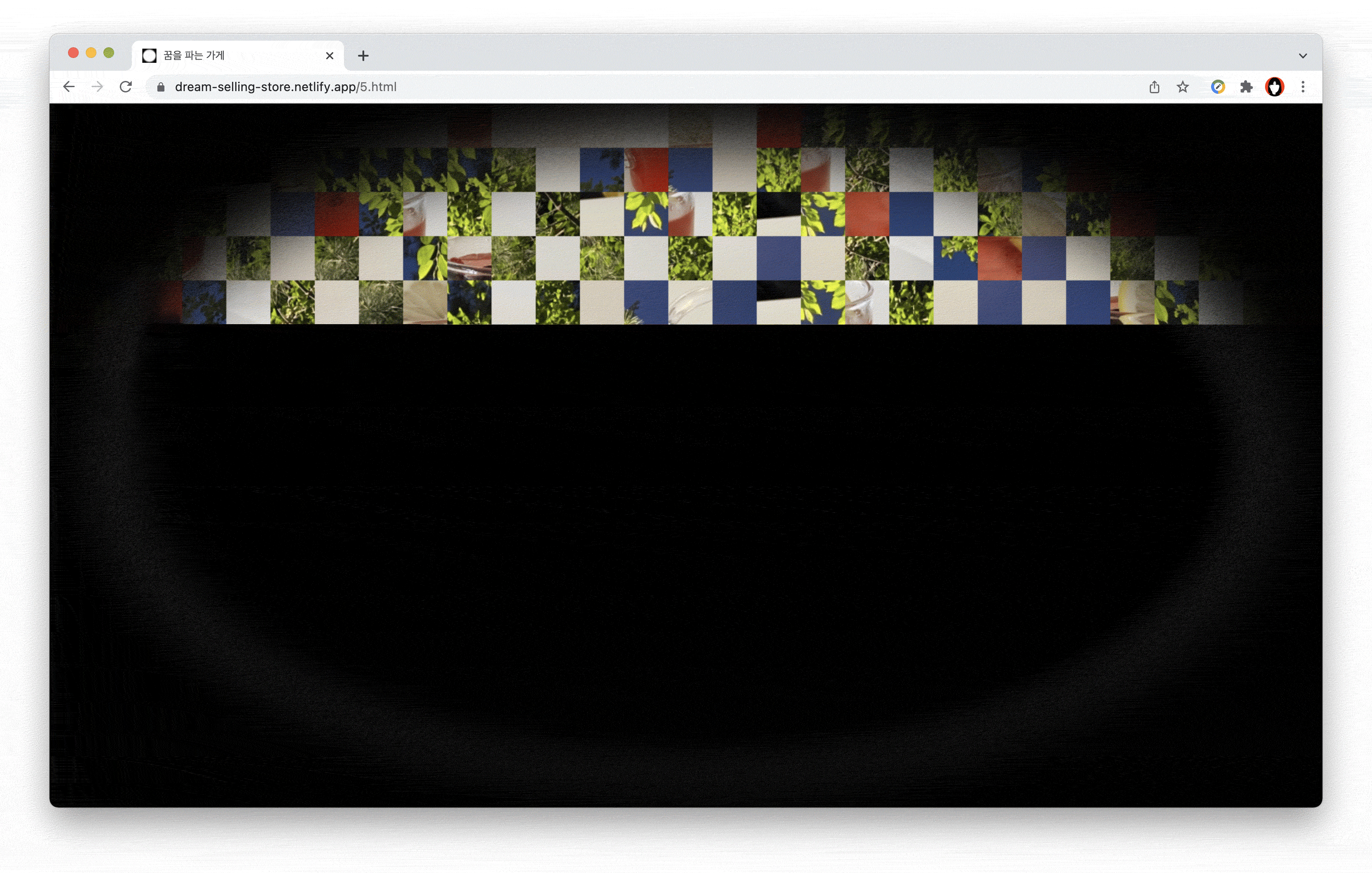This screenshot has height=873, width=1372.
Task: Click the browser back arrow
Action: click(69, 87)
